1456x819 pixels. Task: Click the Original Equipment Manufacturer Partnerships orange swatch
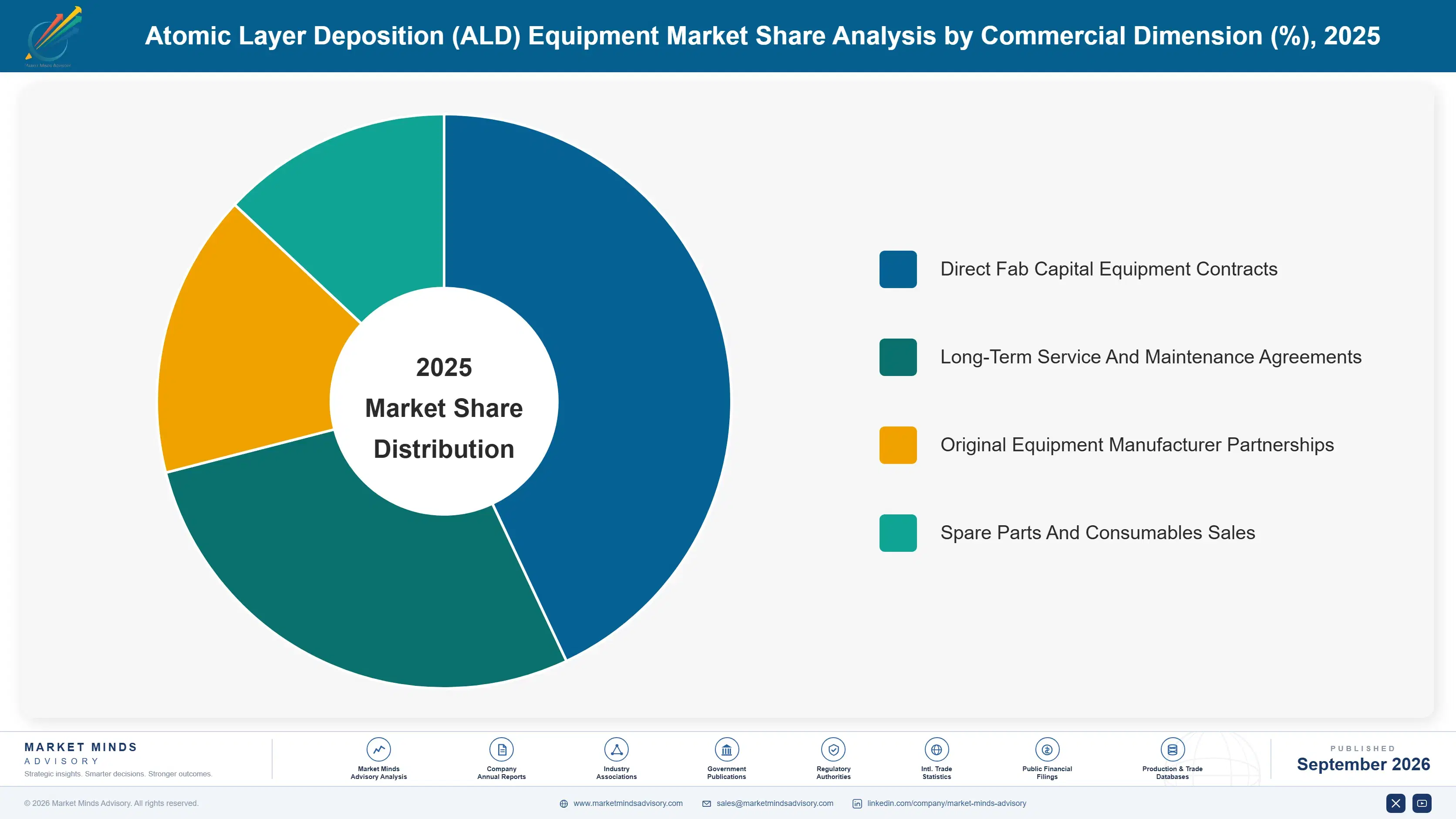coord(897,445)
